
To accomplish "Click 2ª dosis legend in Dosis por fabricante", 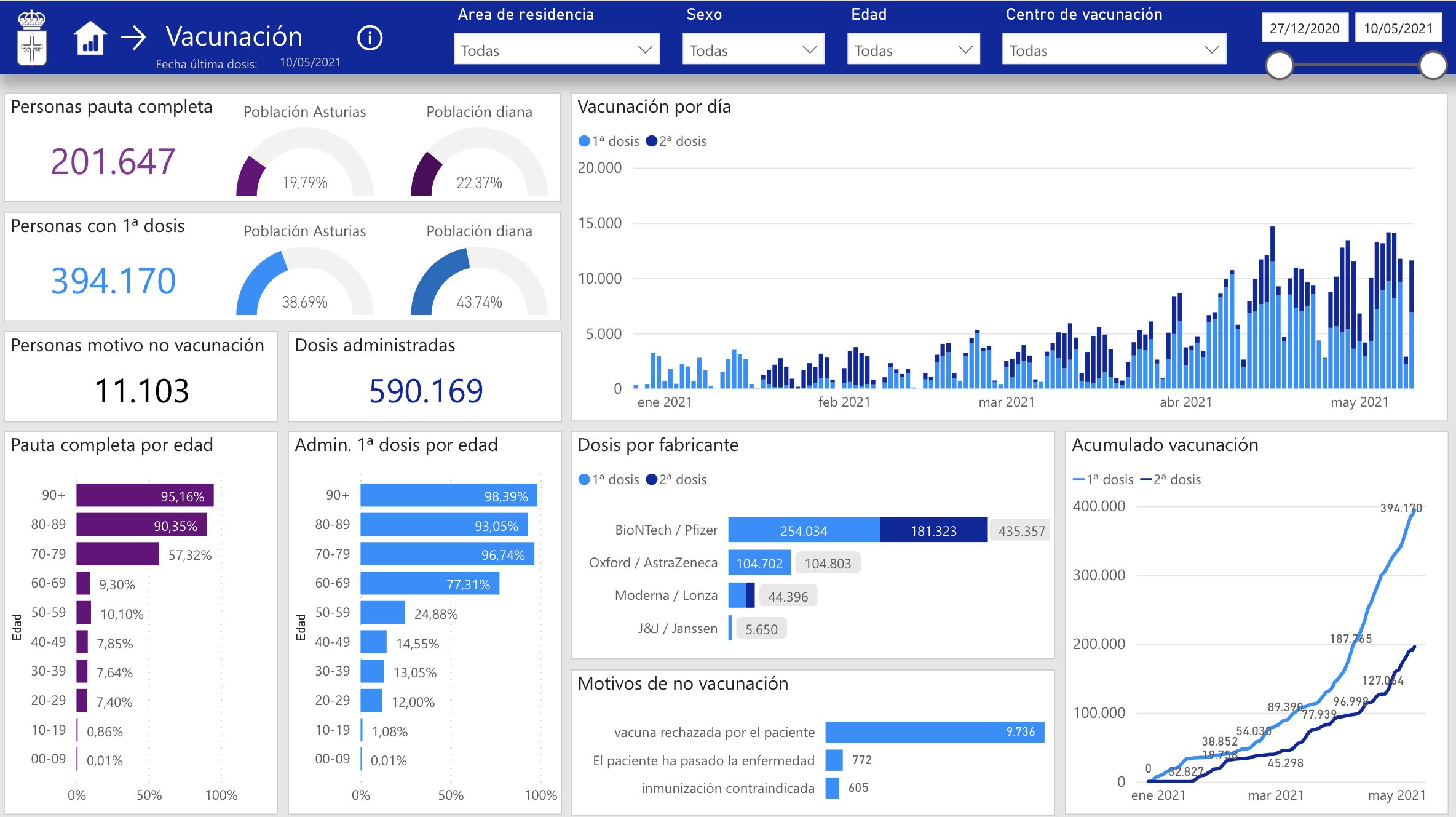I will coord(676,479).
